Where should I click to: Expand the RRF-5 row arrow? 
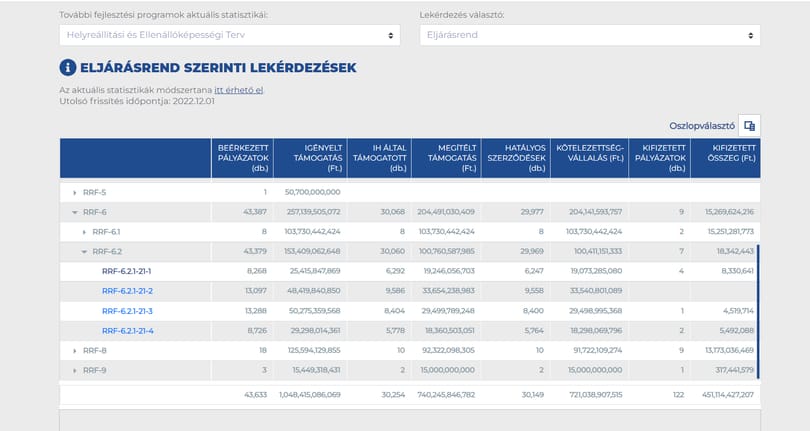coord(74,193)
